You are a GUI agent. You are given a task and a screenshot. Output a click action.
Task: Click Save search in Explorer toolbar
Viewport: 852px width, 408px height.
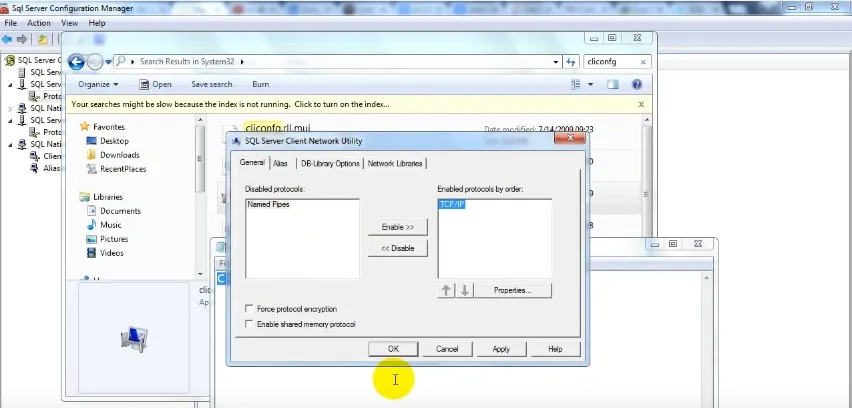pos(211,84)
